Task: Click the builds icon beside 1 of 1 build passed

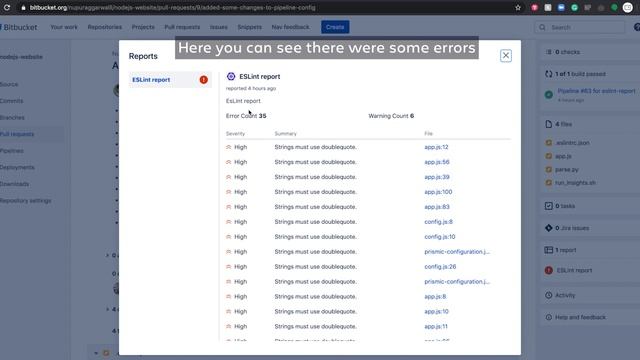Action: [x=549, y=74]
